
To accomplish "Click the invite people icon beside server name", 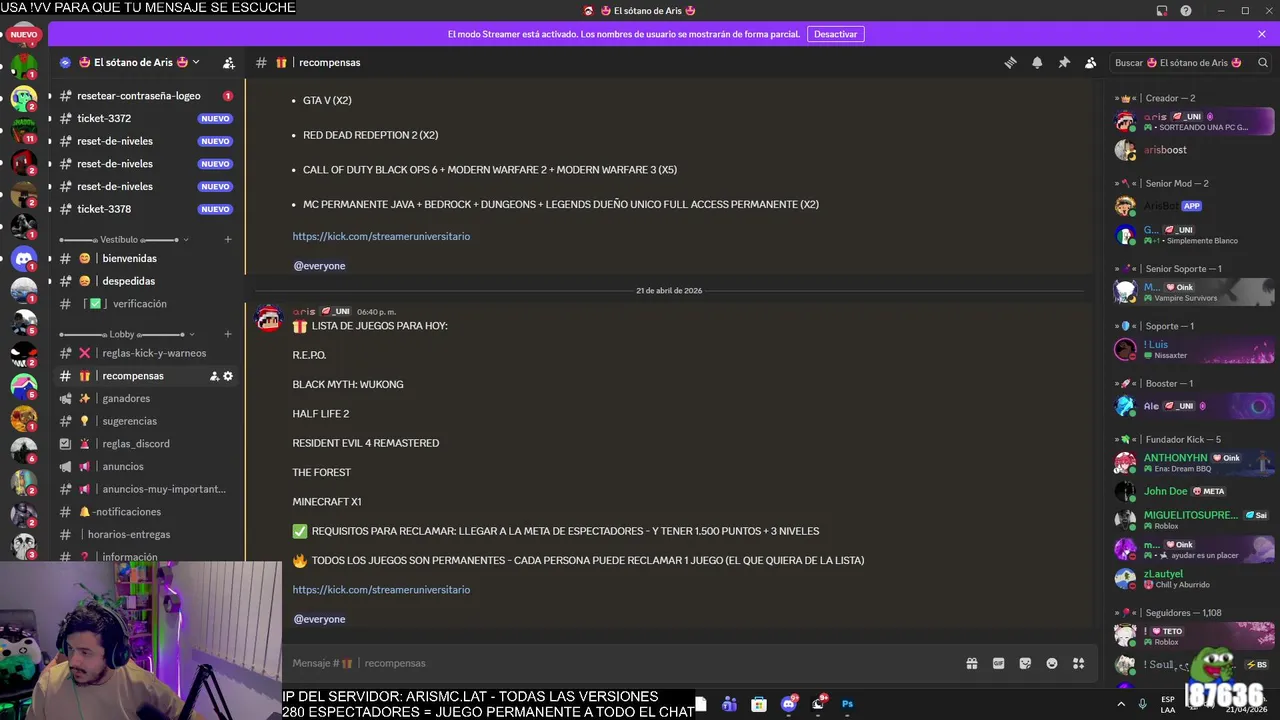I will click(228, 62).
